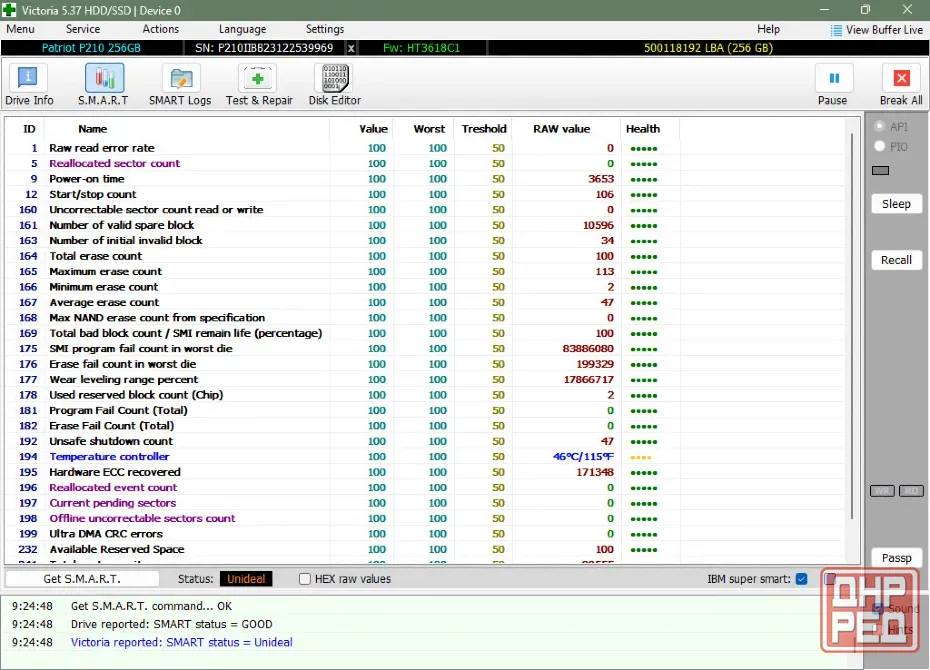Click the Get S.M.A.R.T. button
This screenshot has height=670, width=930.
point(82,579)
